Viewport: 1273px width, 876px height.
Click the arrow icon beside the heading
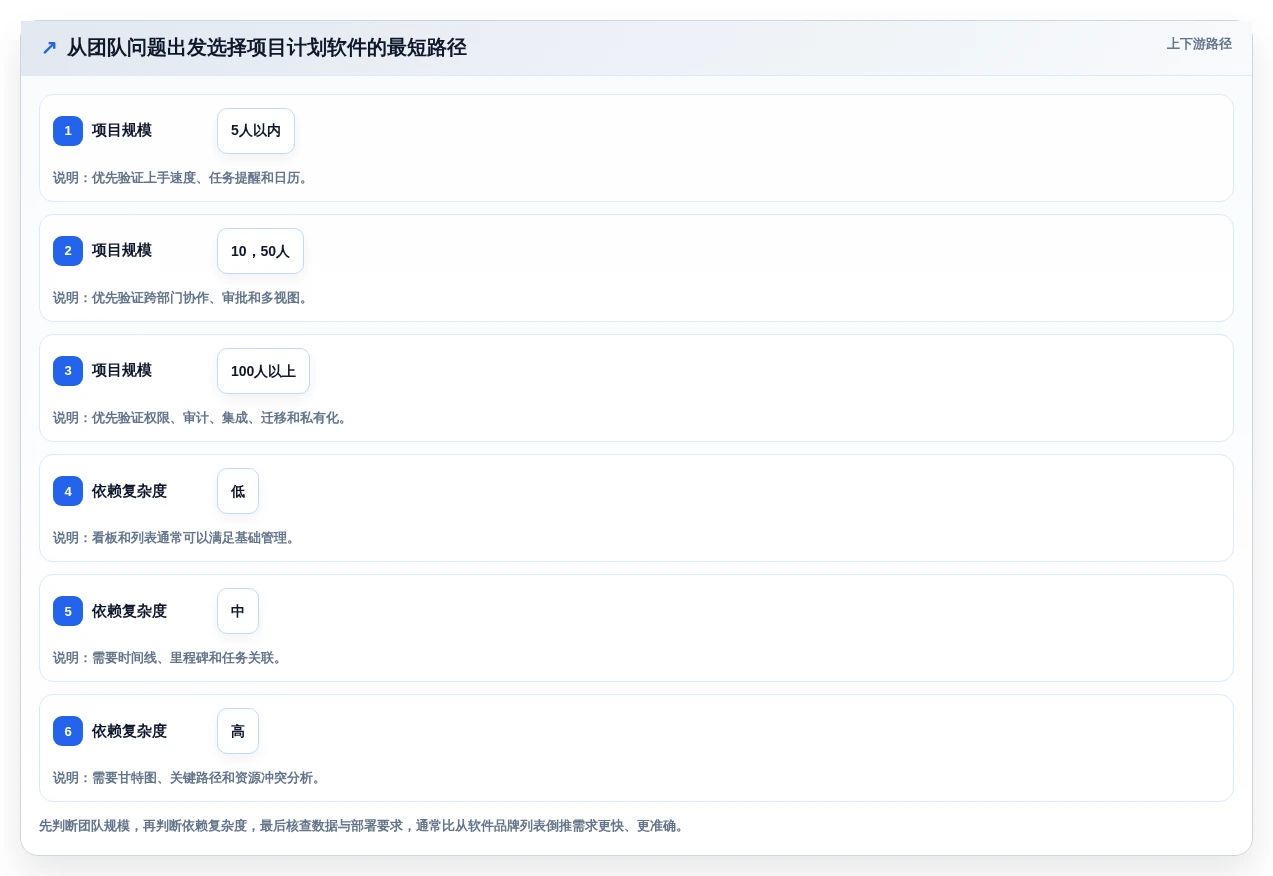tap(49, 48)
